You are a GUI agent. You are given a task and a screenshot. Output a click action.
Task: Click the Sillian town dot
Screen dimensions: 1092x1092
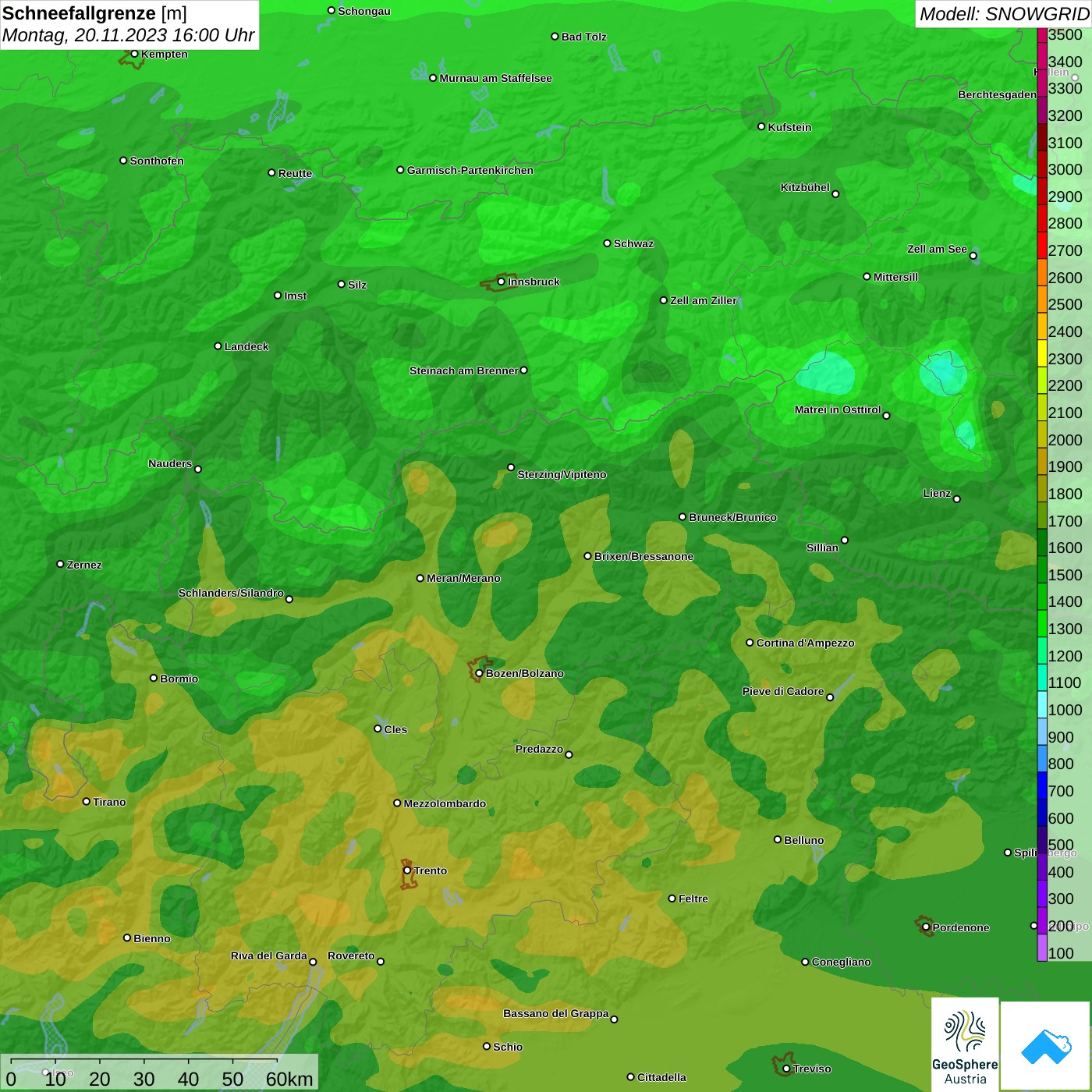[x=845, y=540]
